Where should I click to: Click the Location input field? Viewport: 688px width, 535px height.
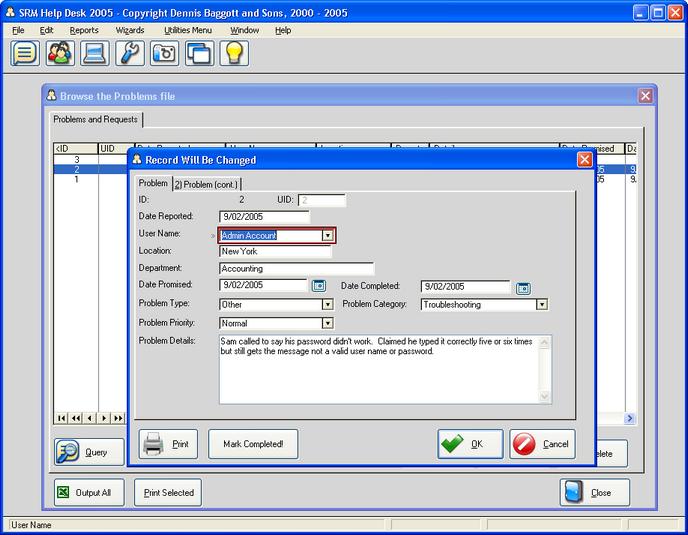[275, 252]
